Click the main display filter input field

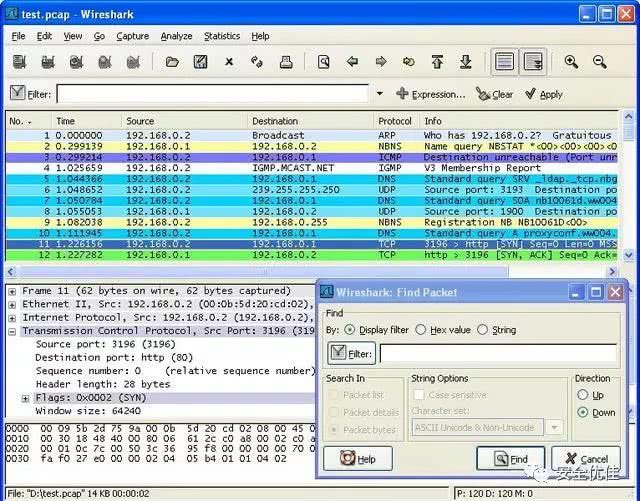pyautogui.click(x=213, y=94)
